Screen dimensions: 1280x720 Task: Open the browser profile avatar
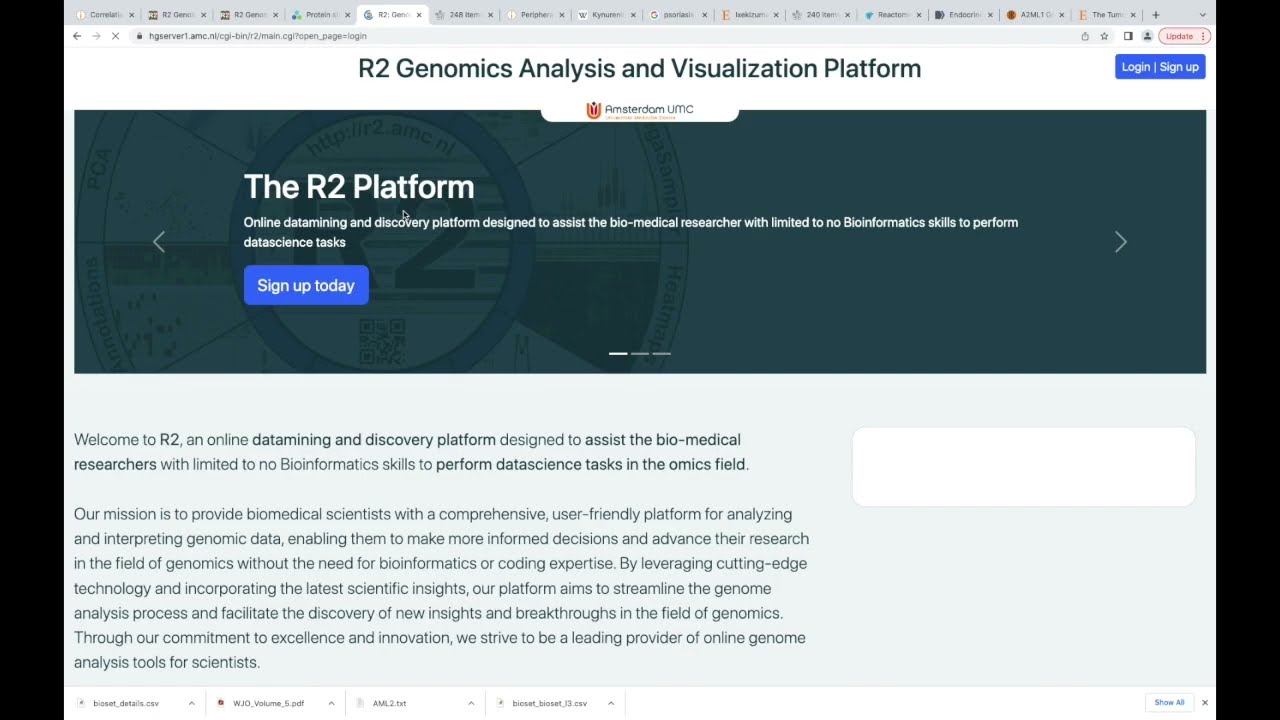1147,36
